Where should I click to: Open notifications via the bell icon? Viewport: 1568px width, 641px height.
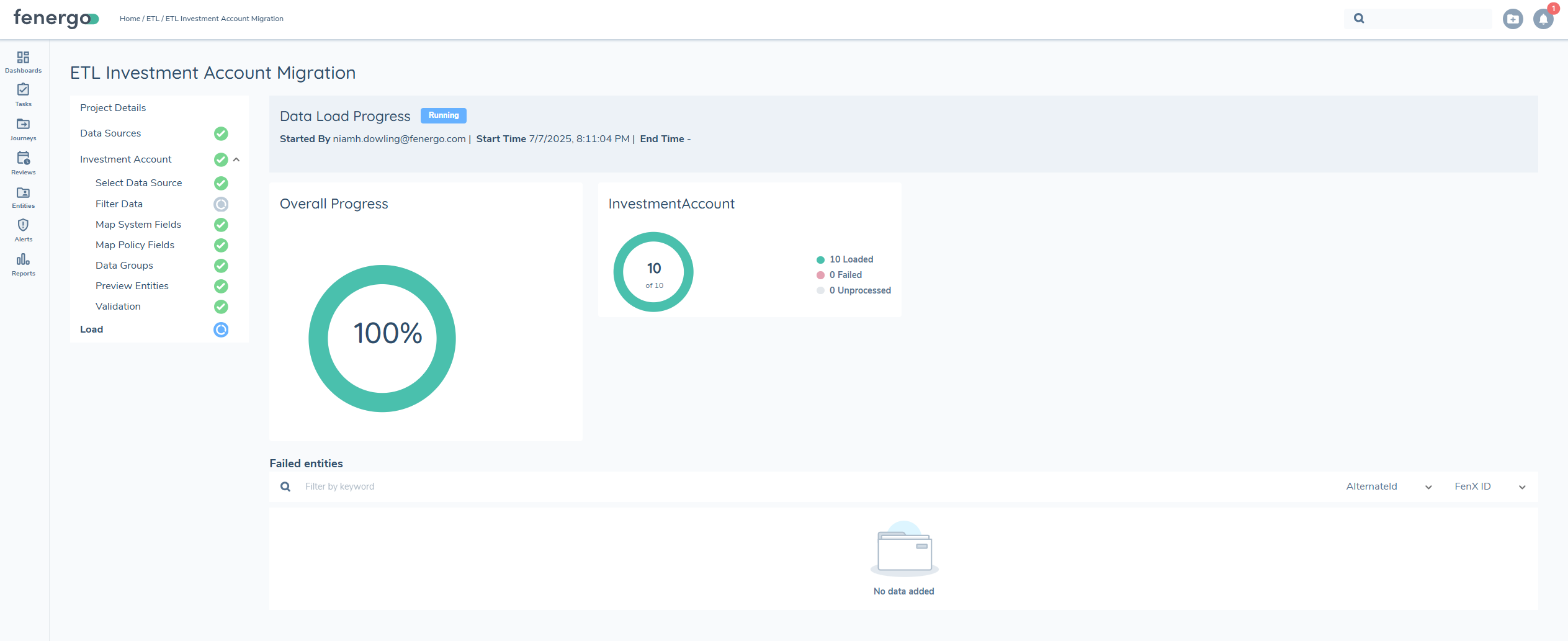(x=1543, y=19)
